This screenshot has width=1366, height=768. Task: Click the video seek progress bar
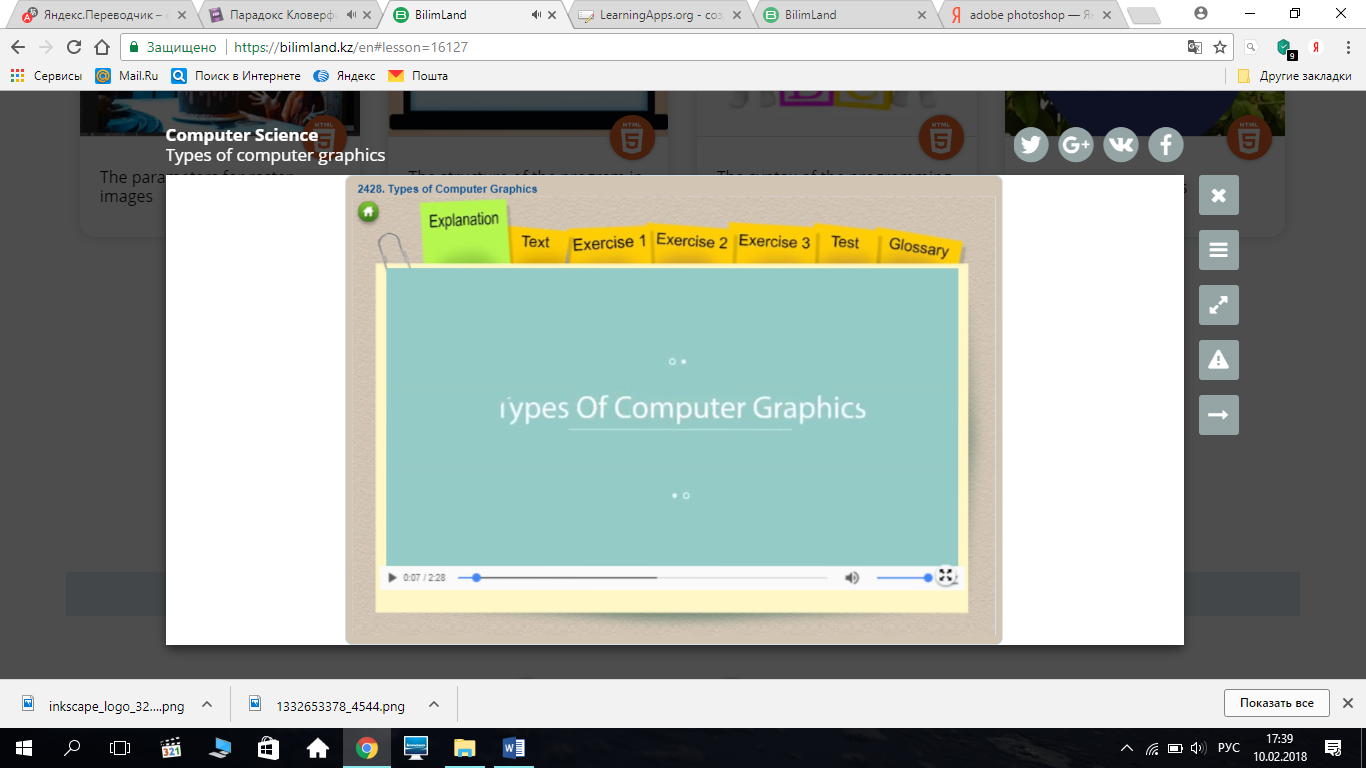[x=643, y=578]
